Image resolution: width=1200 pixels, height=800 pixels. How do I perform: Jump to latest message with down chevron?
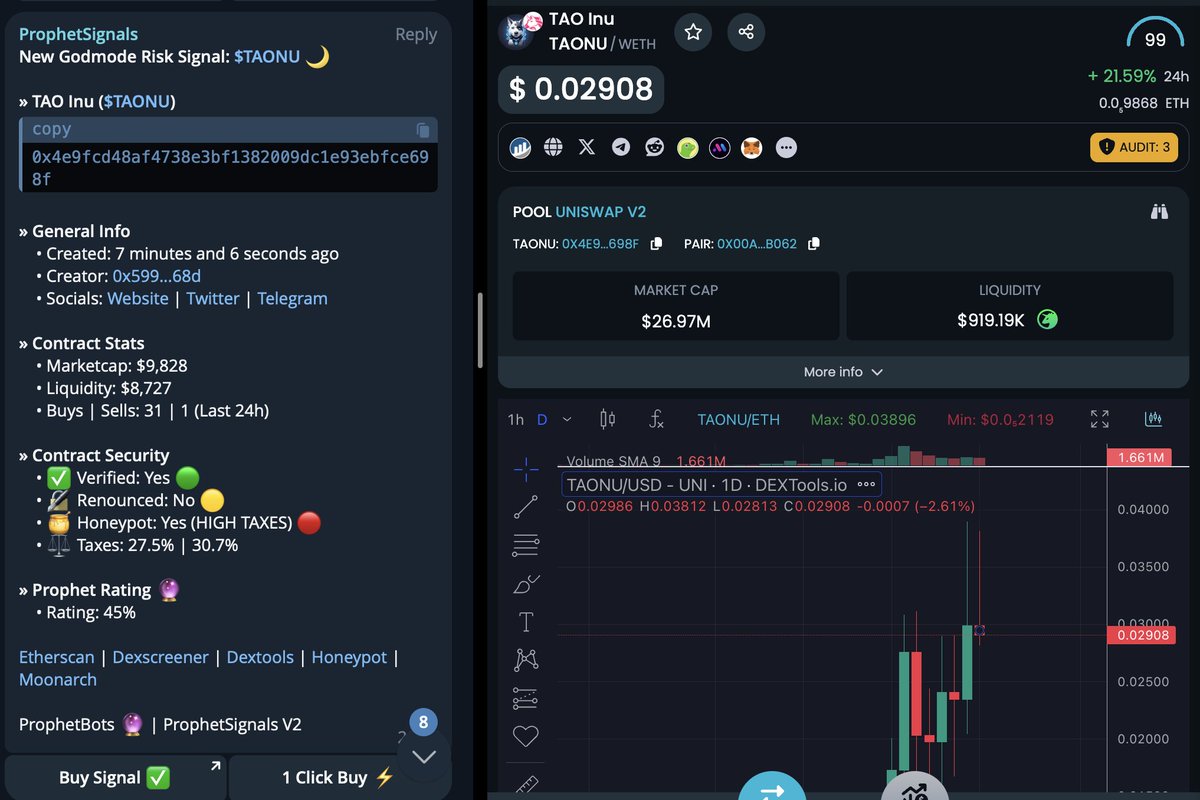pyautogui.click(x=424, y=757)
